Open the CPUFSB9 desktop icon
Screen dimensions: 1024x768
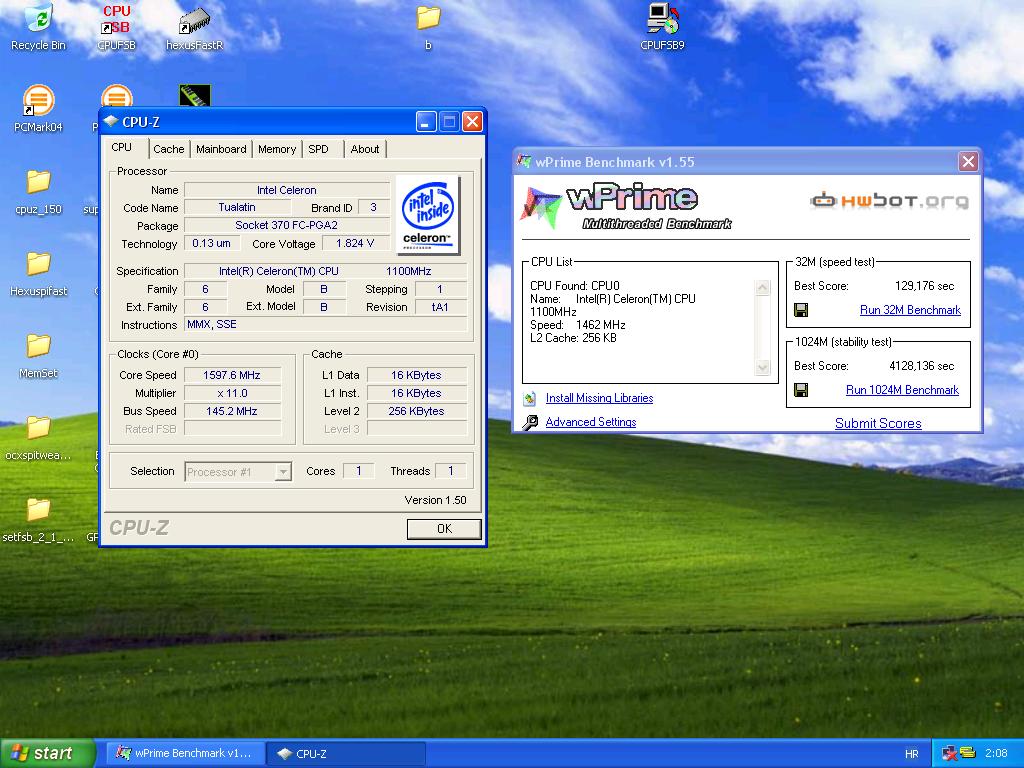pos(662,26)
